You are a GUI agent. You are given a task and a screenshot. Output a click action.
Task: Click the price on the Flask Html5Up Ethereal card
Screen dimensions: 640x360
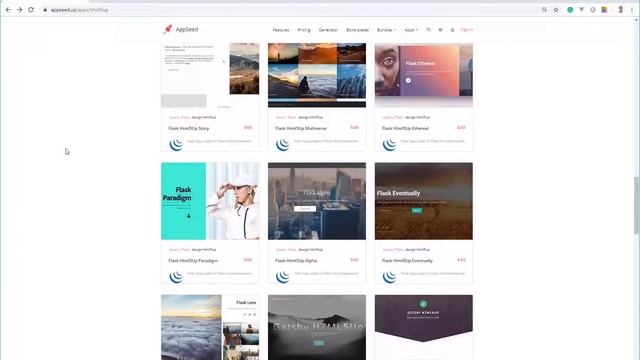pyautogui.click(x=461, y=128)
